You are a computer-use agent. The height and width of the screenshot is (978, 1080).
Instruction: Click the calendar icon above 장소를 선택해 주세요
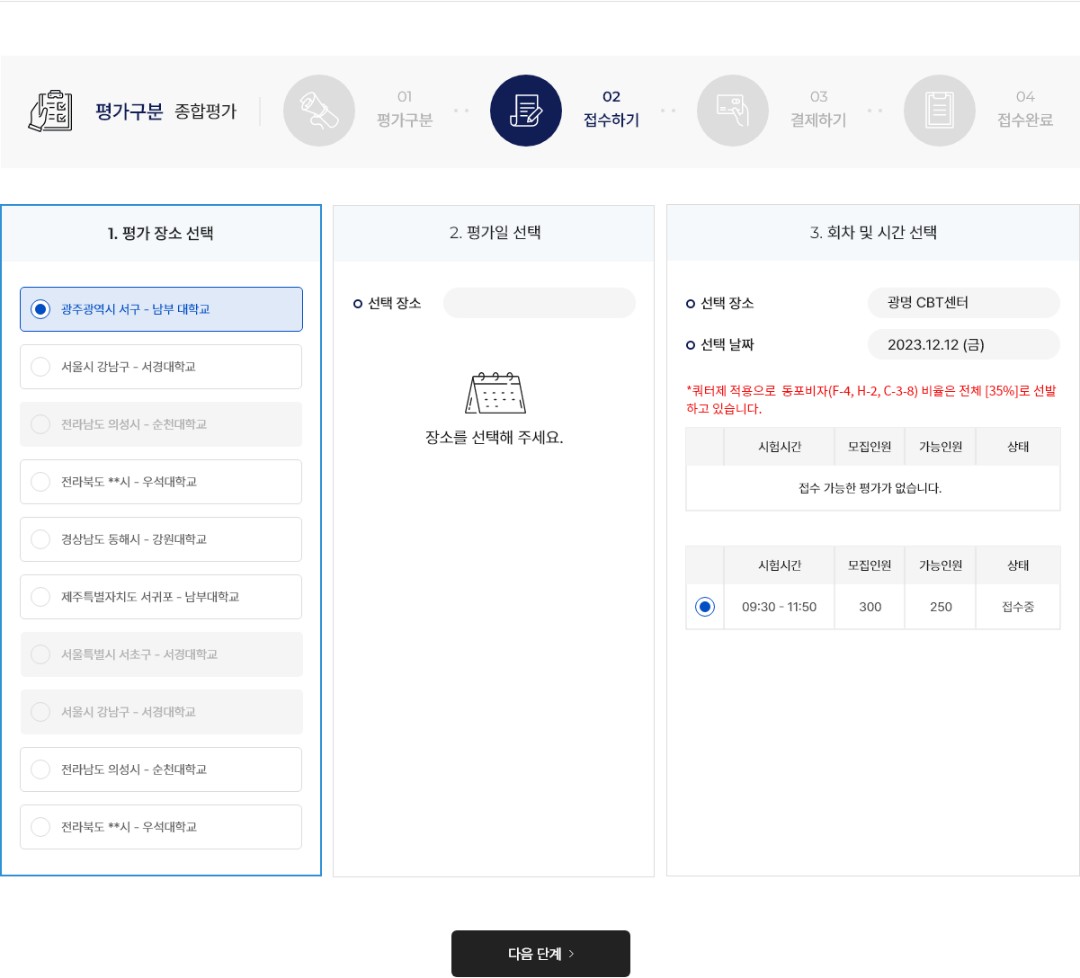coord(495,393)
